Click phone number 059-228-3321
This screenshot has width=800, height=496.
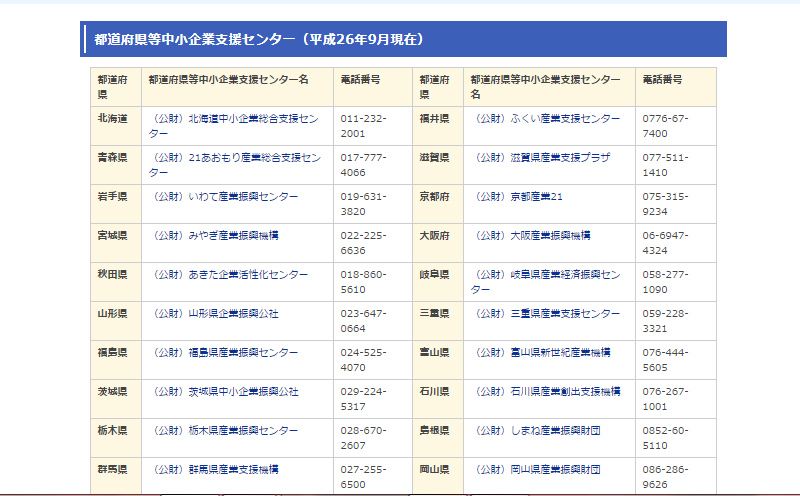pyautogui.click(x=665, y=321)
